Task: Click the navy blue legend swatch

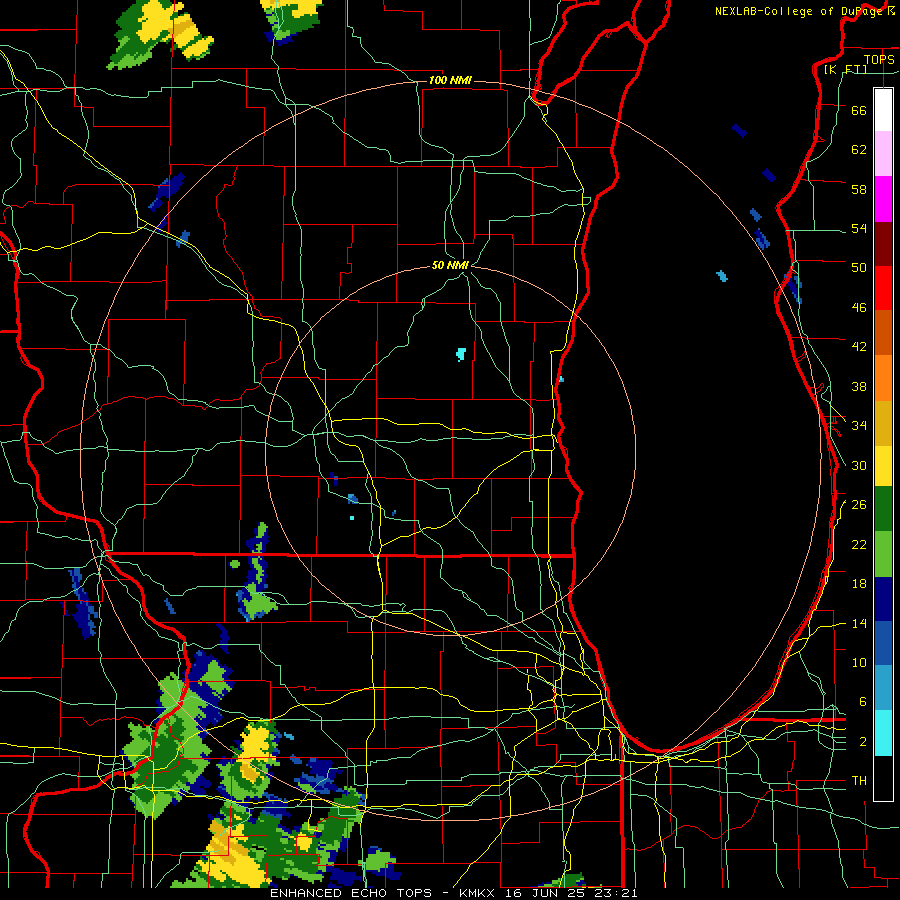Action: [x=883, y=599]
